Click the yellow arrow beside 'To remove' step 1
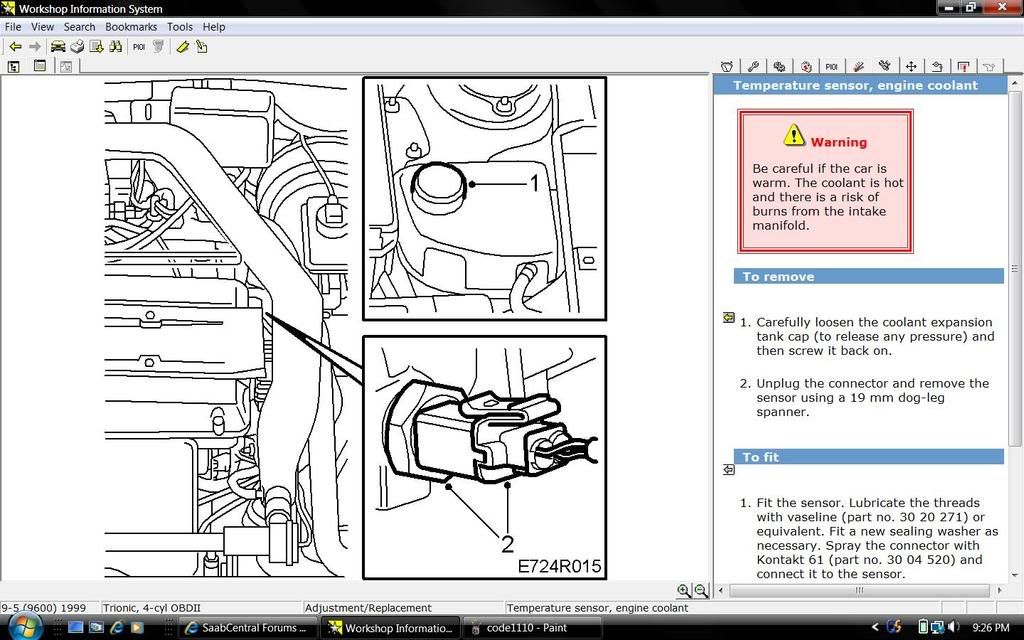 click(x=728, y=318)
